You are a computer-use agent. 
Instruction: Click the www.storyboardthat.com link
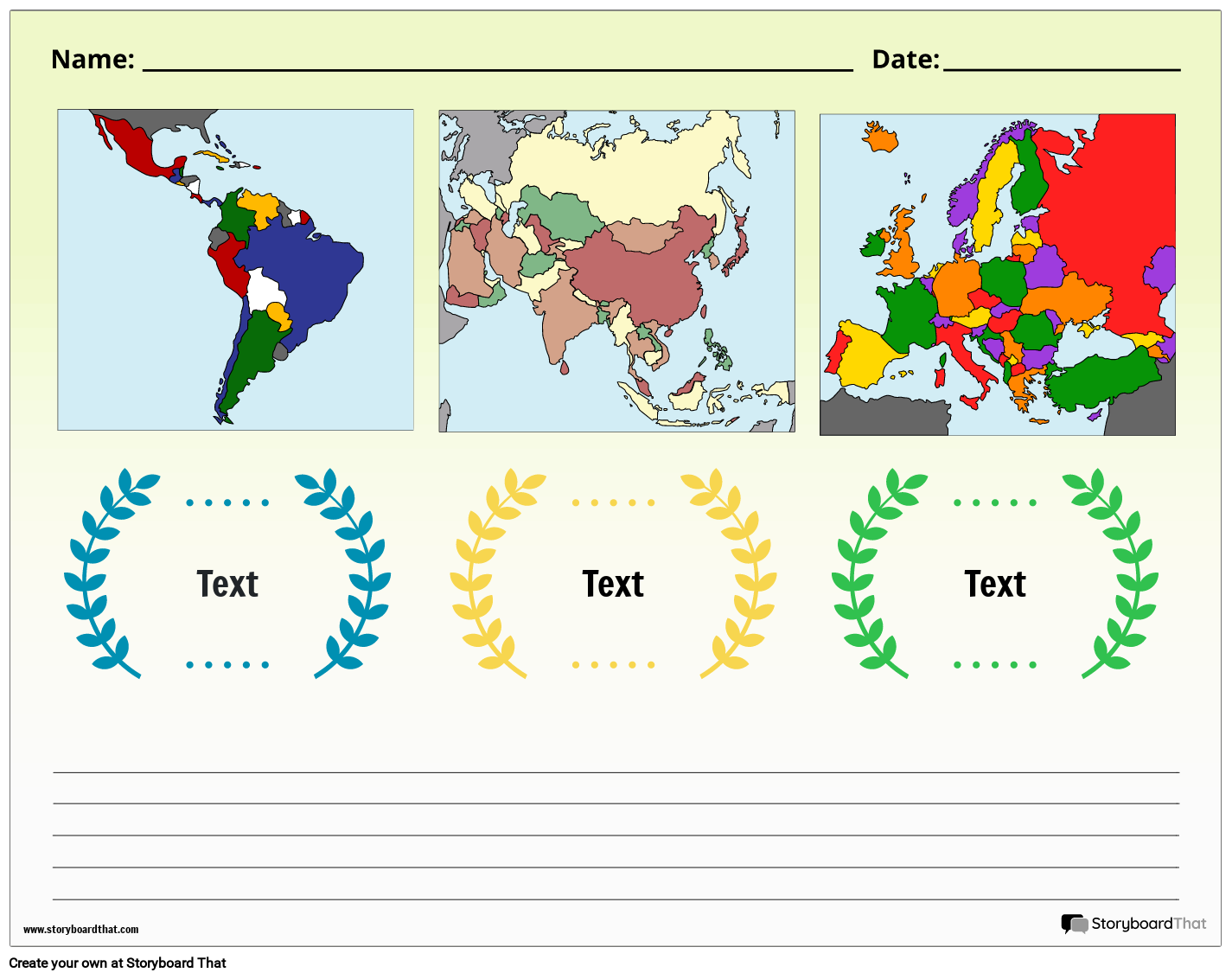click(81, 930)
